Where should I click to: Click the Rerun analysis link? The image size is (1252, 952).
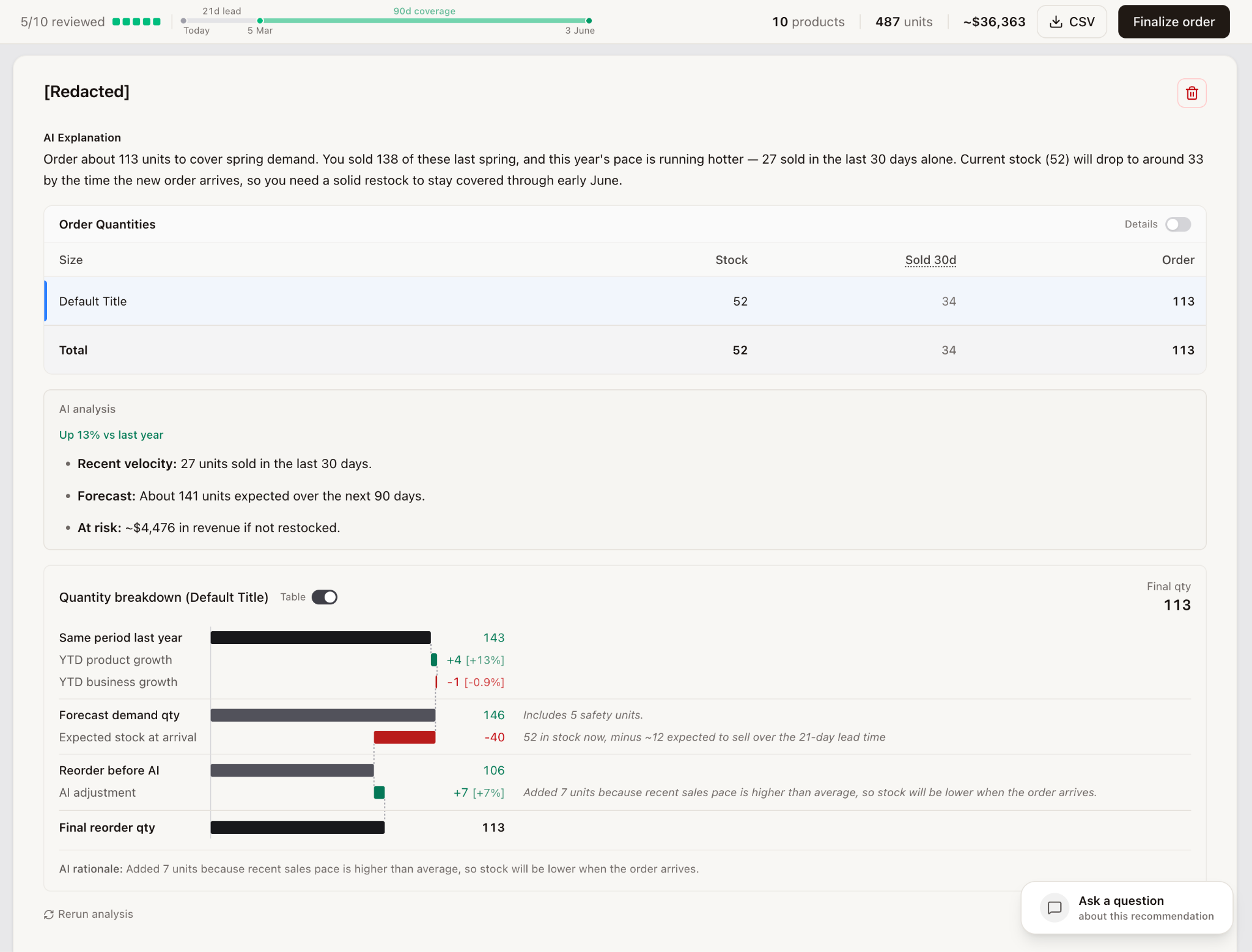(x=95, y=914)
